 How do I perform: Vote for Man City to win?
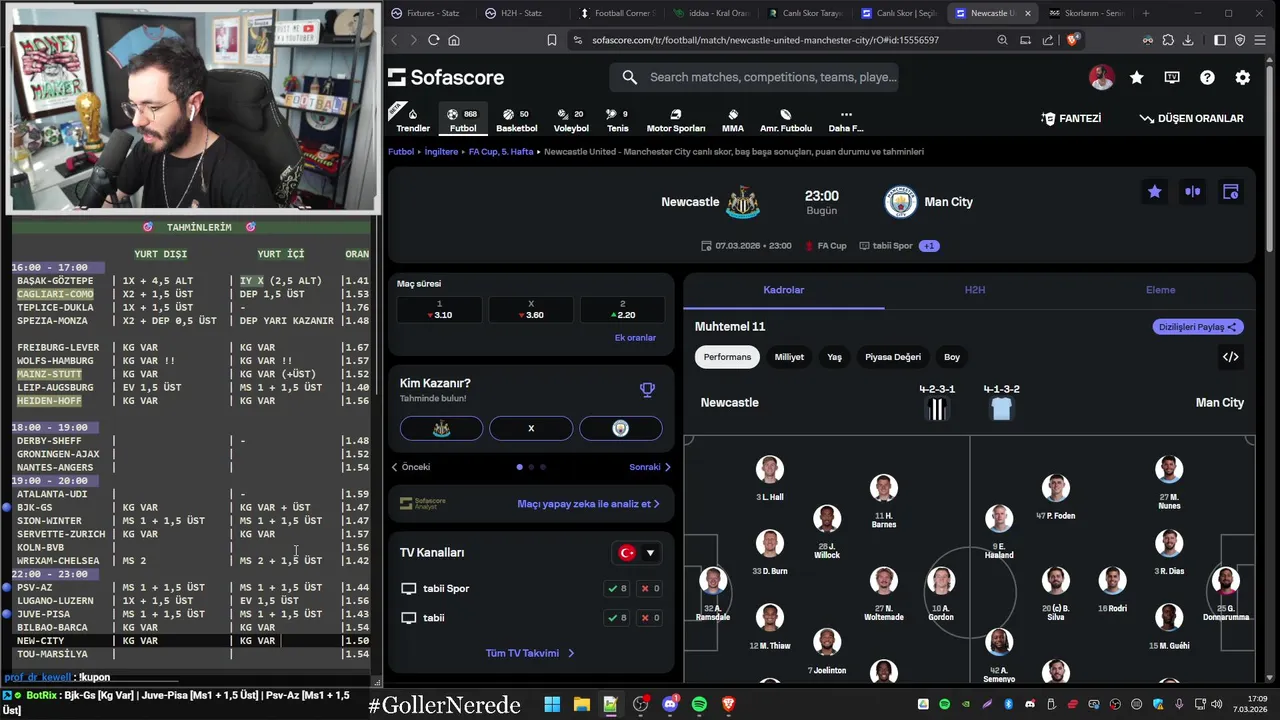tap(620, 428)
